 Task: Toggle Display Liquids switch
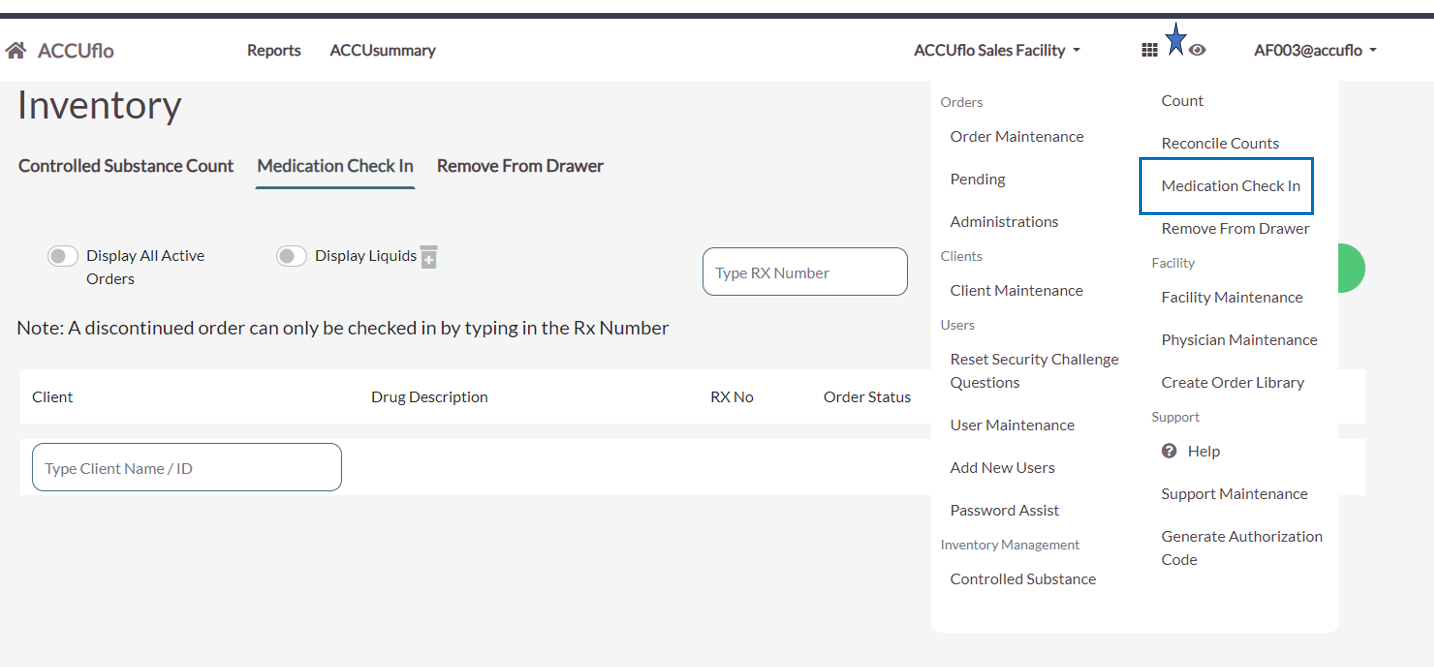pos(291,257)
